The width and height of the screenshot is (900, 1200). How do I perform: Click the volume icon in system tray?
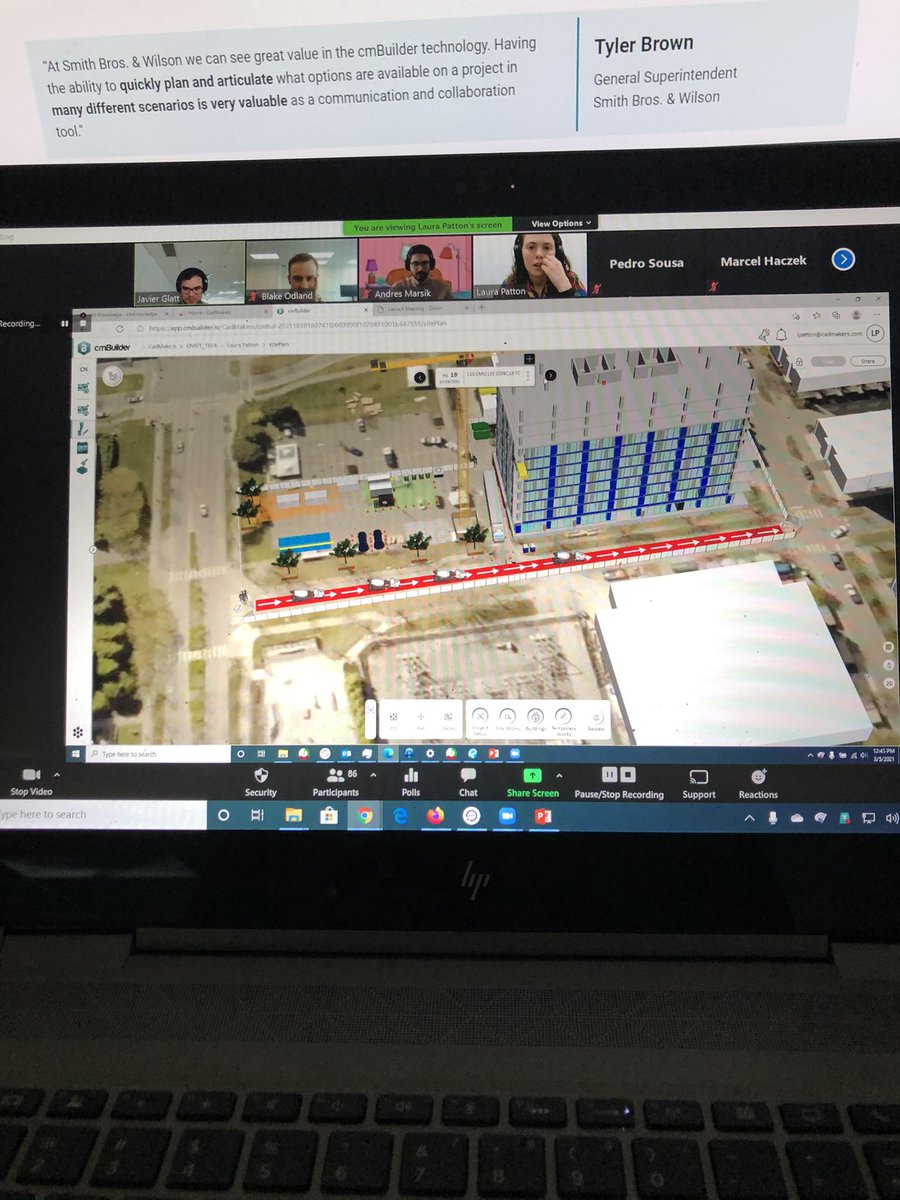pyautogui.click(x=891, y=818)
